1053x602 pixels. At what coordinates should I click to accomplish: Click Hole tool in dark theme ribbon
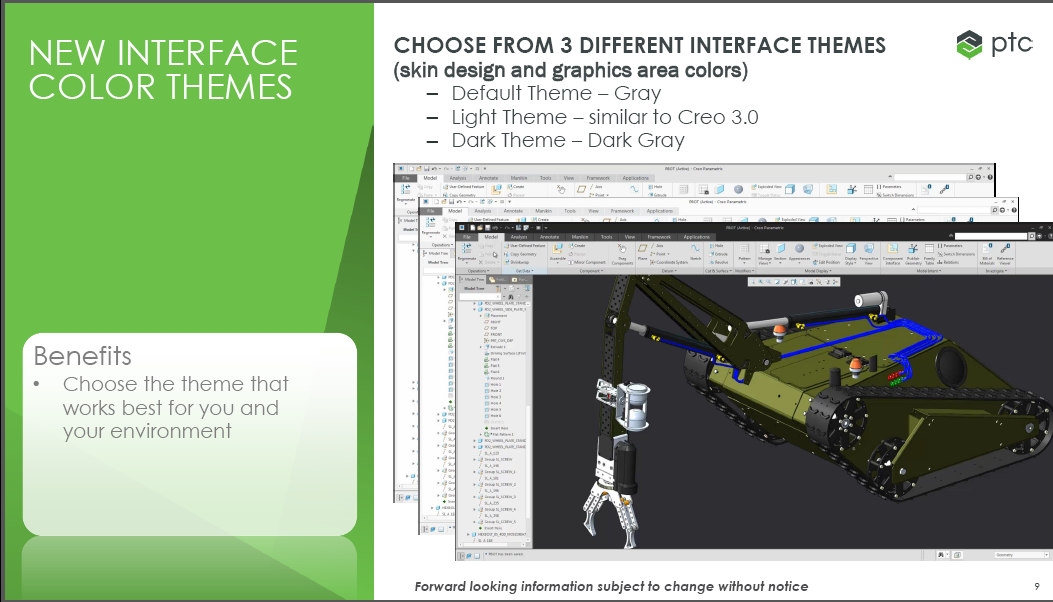(717, 245)
